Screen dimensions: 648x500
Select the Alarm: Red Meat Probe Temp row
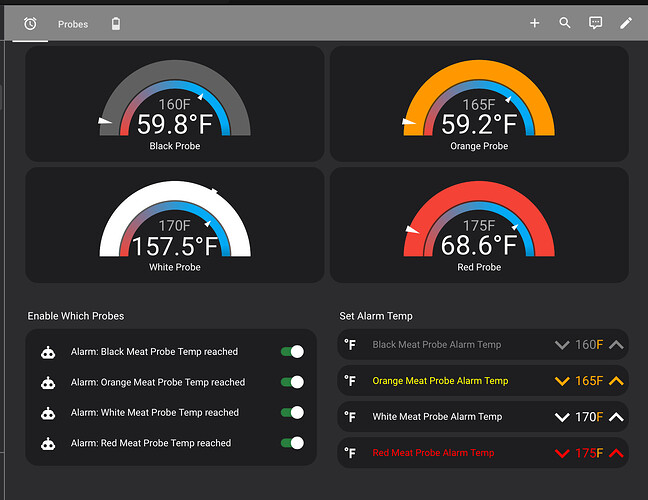click(151, 443)
